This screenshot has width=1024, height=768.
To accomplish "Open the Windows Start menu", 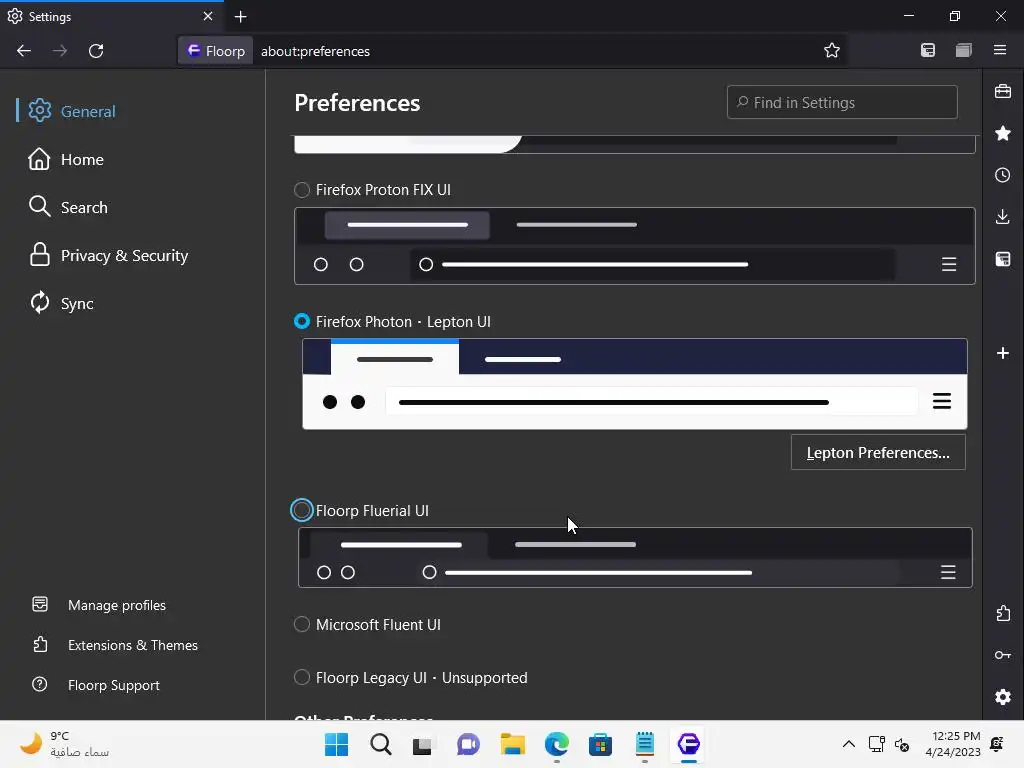I will pyautogui.click(x=336, y=744).
